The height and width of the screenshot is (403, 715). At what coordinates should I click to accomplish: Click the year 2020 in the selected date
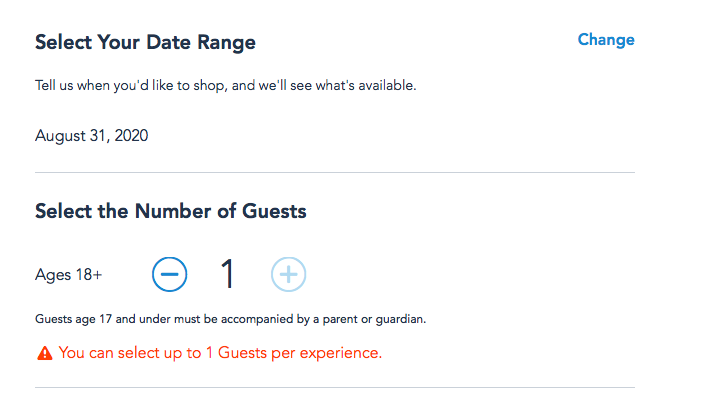[x=129, y=135]
